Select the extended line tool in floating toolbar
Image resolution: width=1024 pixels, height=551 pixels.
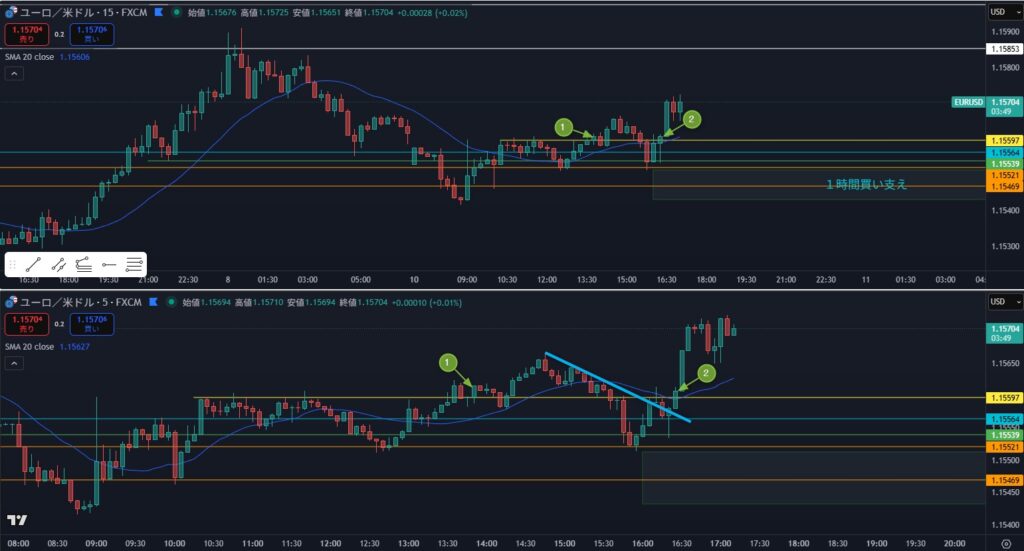click(59, 265)
